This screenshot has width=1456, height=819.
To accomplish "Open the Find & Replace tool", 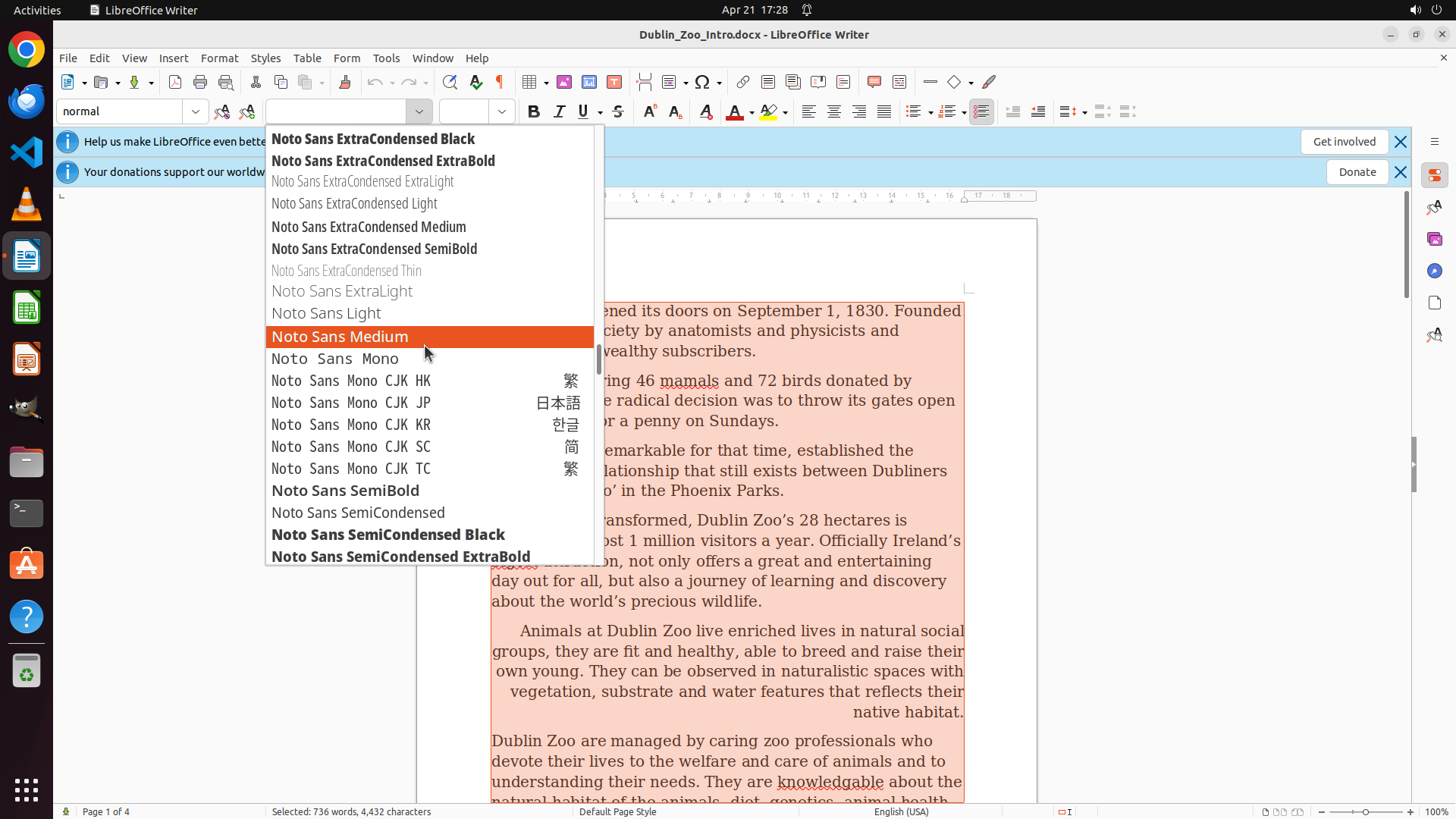I will (450, 82).
